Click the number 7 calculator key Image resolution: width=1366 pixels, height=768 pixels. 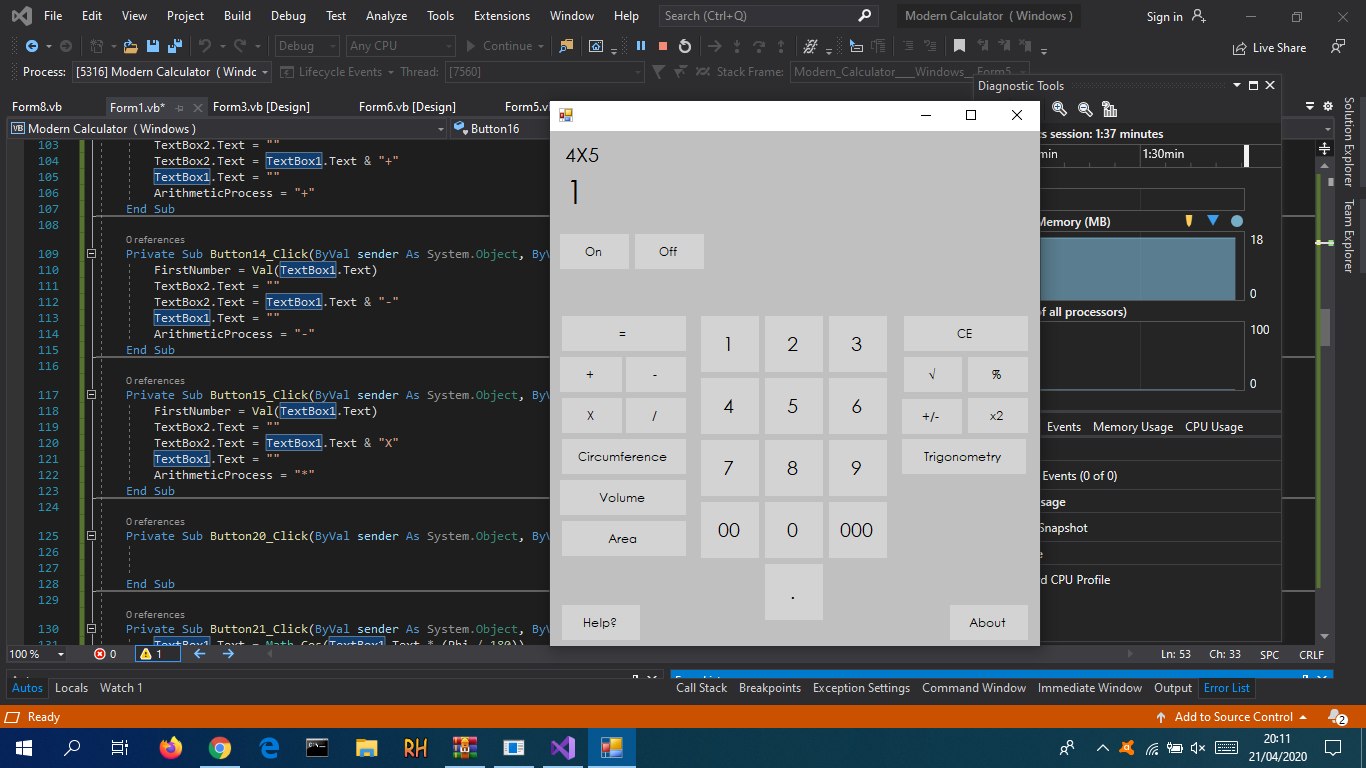click(729, 468)
